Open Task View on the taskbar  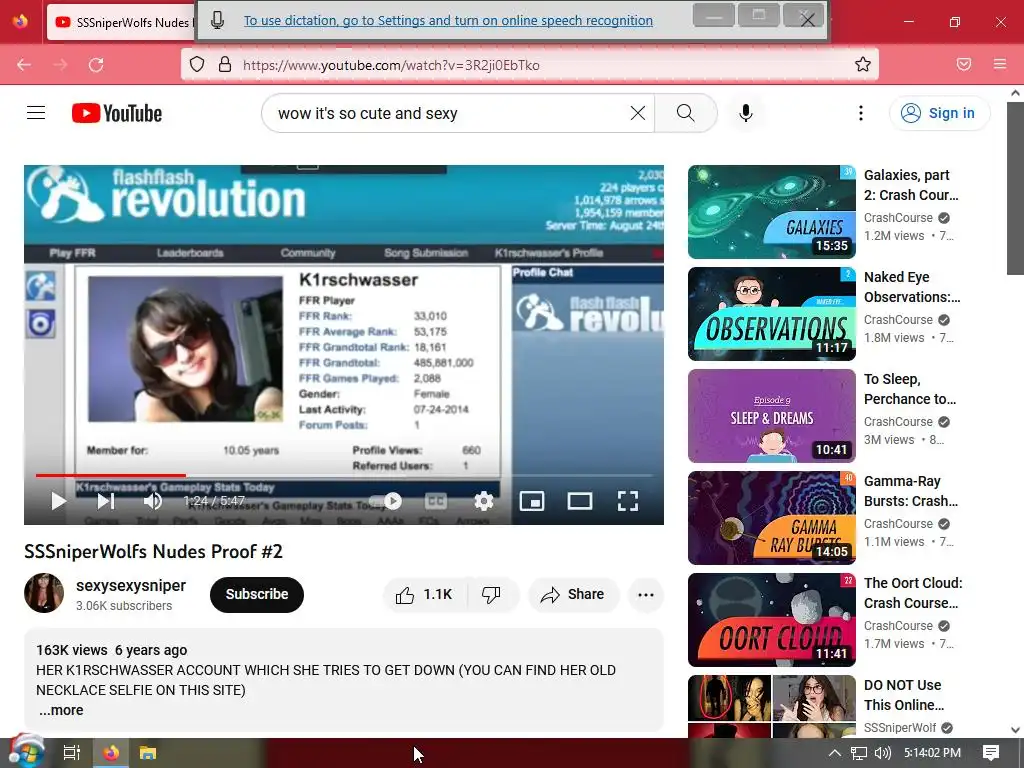coord(72,753)
